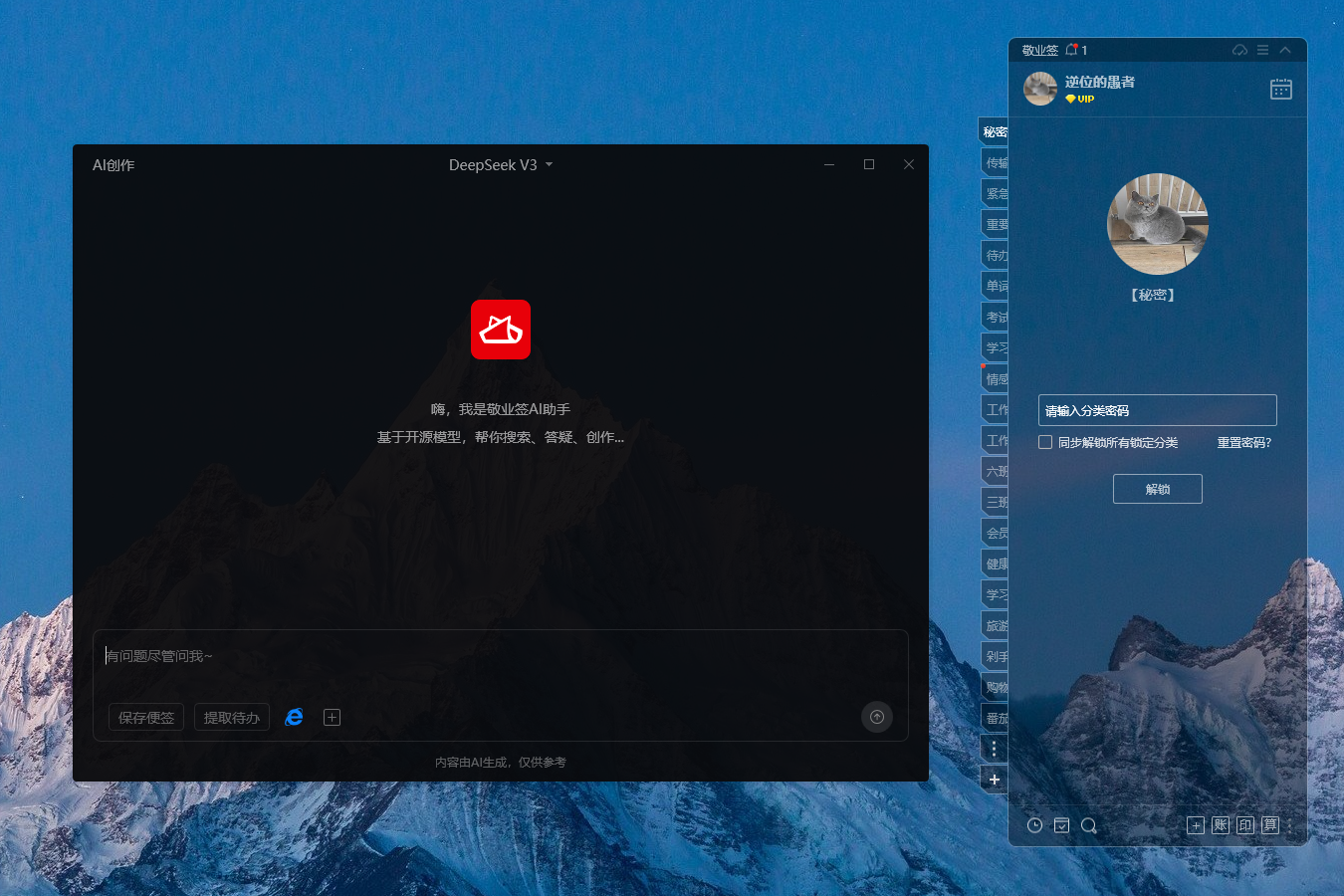Click the search magnifier in the notes panel

pos(1088,825)
